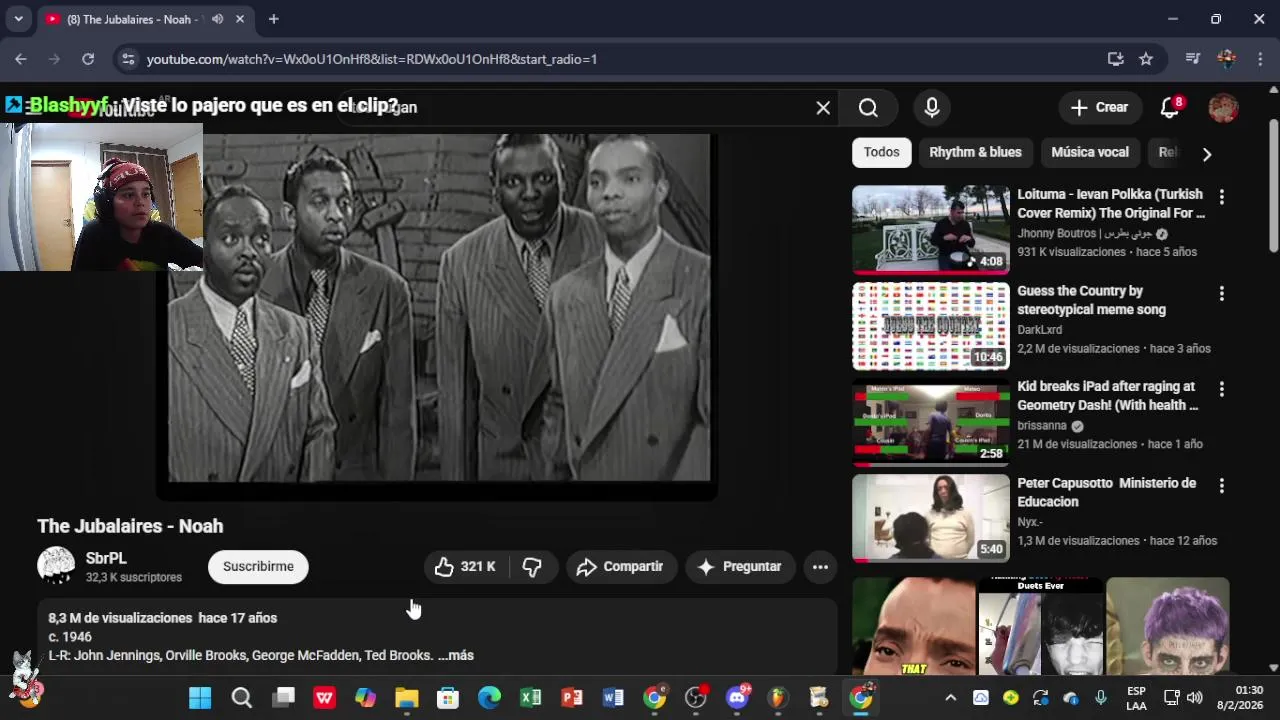This screenshot has width=1280, height=720.
Task: Open Peter Capusotto Ministerio de Educacion title
Action: [1106, 492]
